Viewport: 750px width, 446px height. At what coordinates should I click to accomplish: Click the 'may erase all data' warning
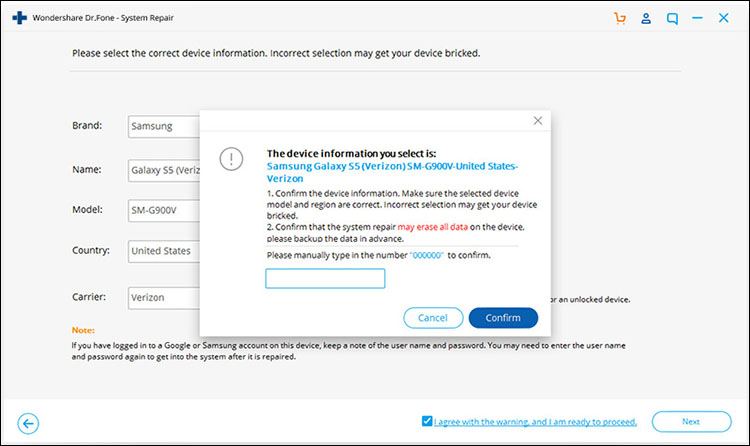[x=432, y=227]
